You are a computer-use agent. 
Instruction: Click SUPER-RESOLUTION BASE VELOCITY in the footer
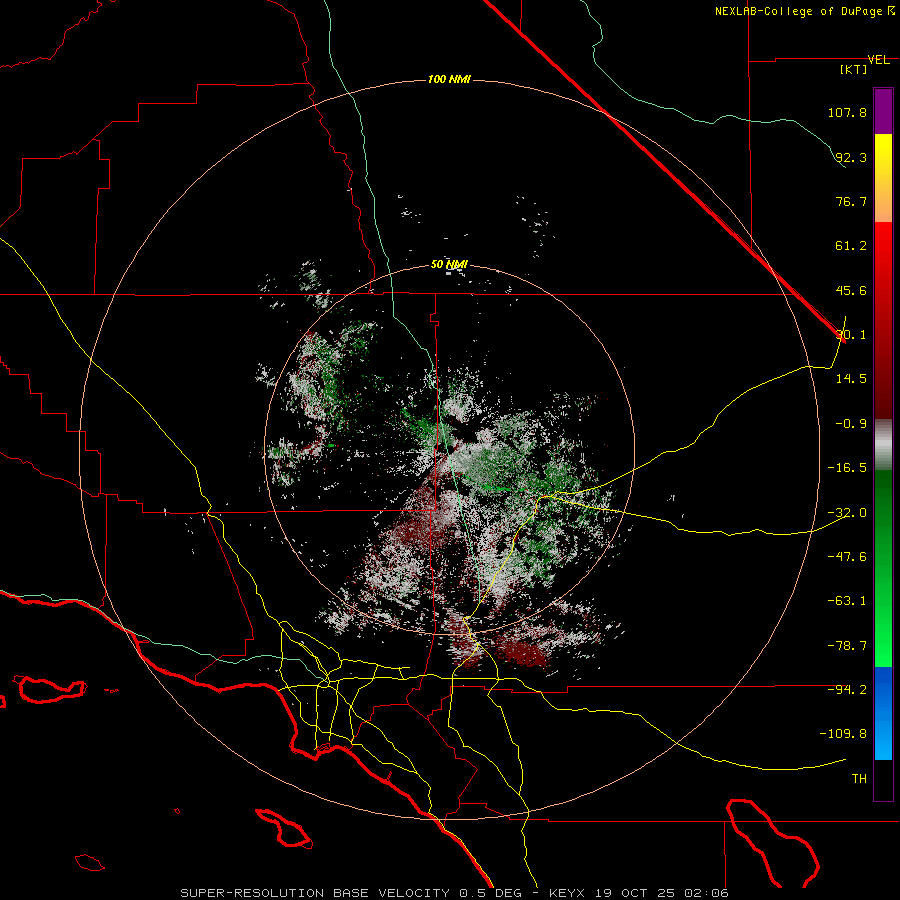coord(315,893)
